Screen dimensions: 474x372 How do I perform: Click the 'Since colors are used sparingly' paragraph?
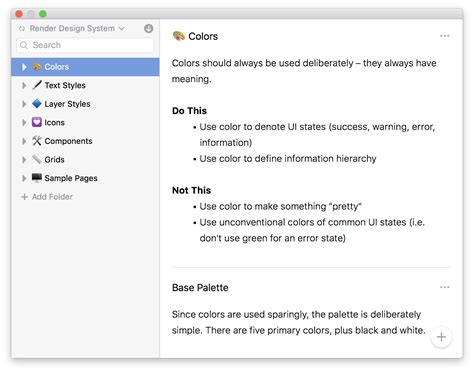[x=299, y=322]
